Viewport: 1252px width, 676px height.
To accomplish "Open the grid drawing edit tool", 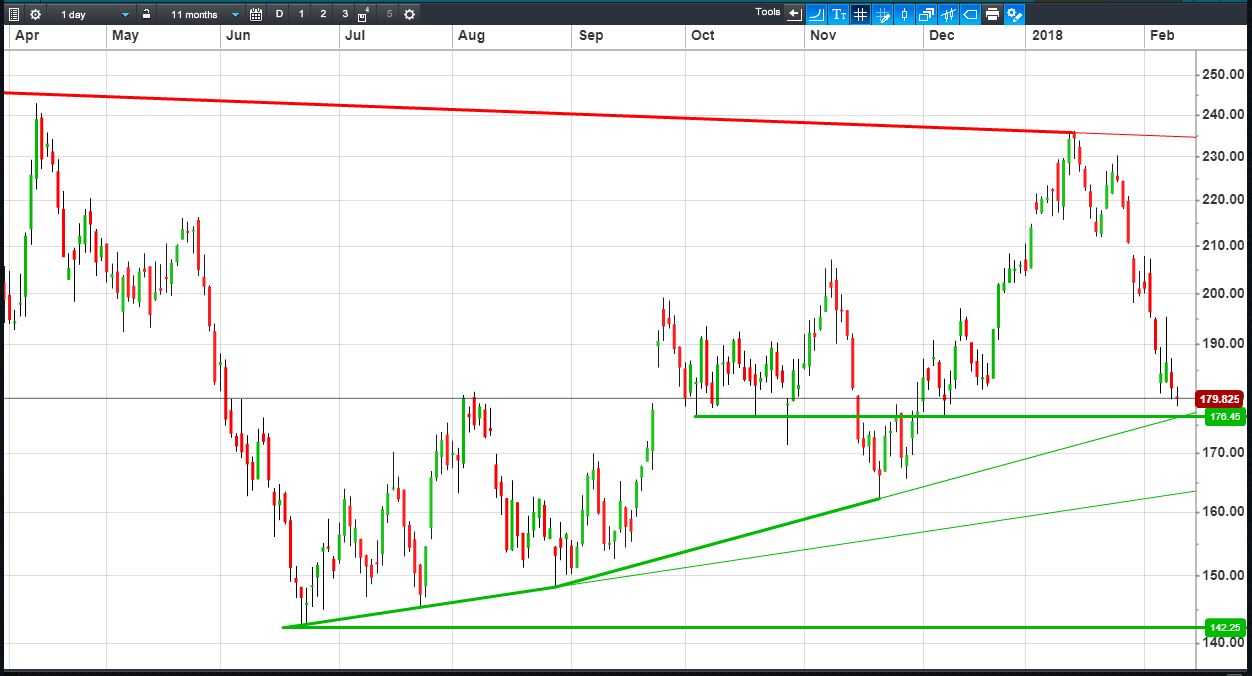I will coord(882,14).
